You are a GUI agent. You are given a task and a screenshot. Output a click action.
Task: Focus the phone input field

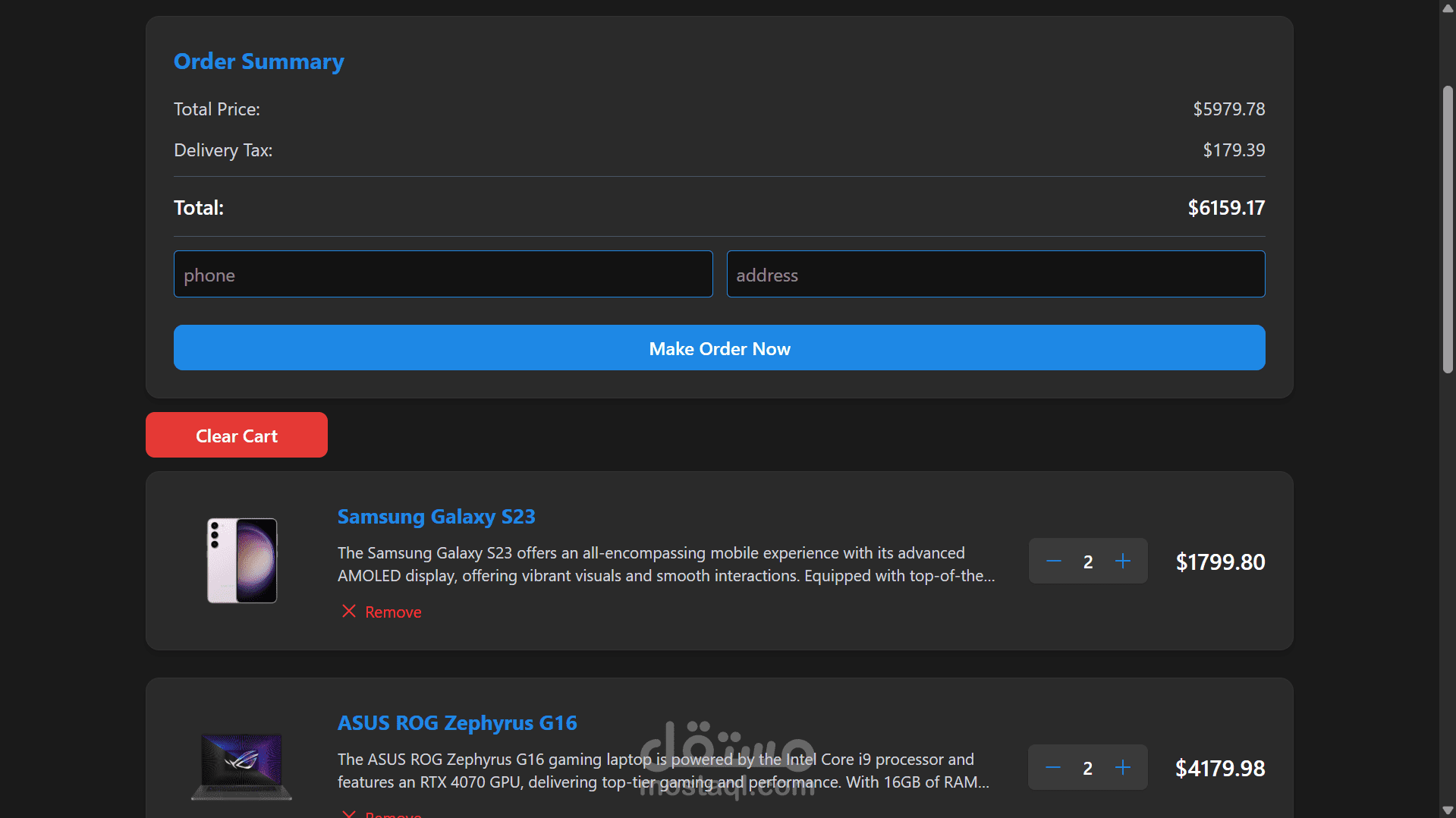[443, 274]
